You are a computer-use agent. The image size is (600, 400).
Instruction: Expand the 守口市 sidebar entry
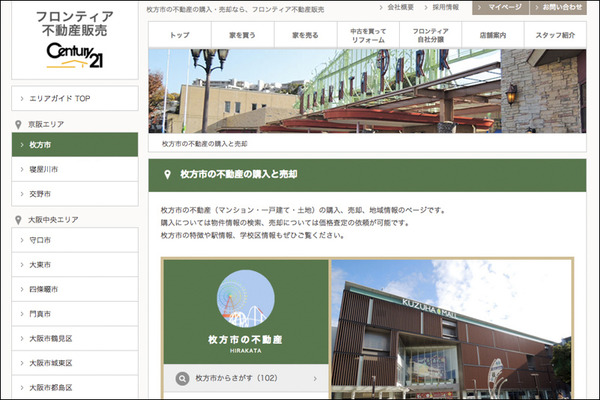(74, 240)
